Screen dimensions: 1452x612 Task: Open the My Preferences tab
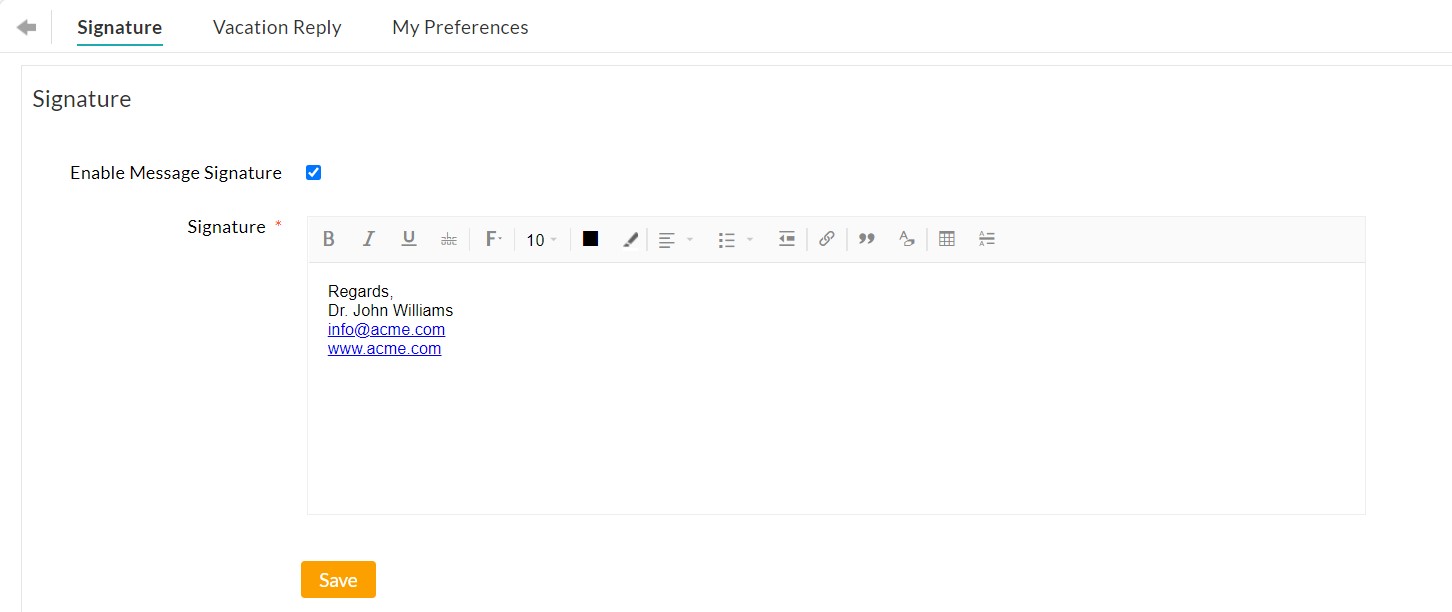tap(460, 27)
